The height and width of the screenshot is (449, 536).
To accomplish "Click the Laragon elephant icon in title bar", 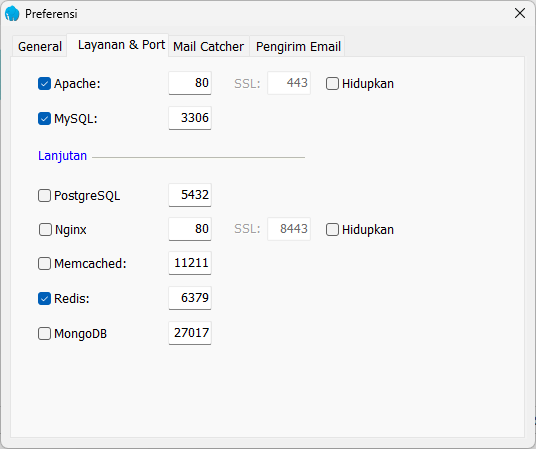I will pos(12,14).
